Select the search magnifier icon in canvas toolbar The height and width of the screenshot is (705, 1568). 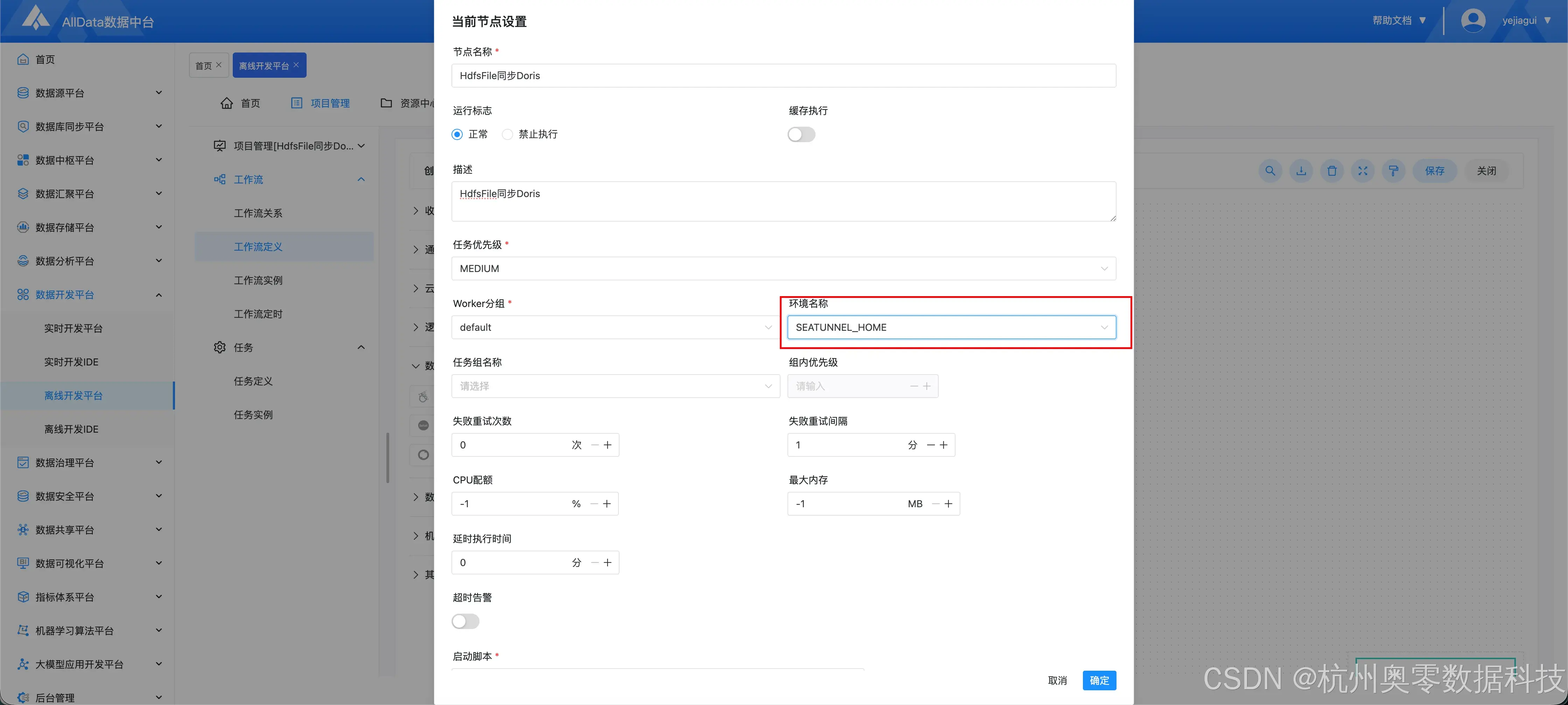point(1270,171)
